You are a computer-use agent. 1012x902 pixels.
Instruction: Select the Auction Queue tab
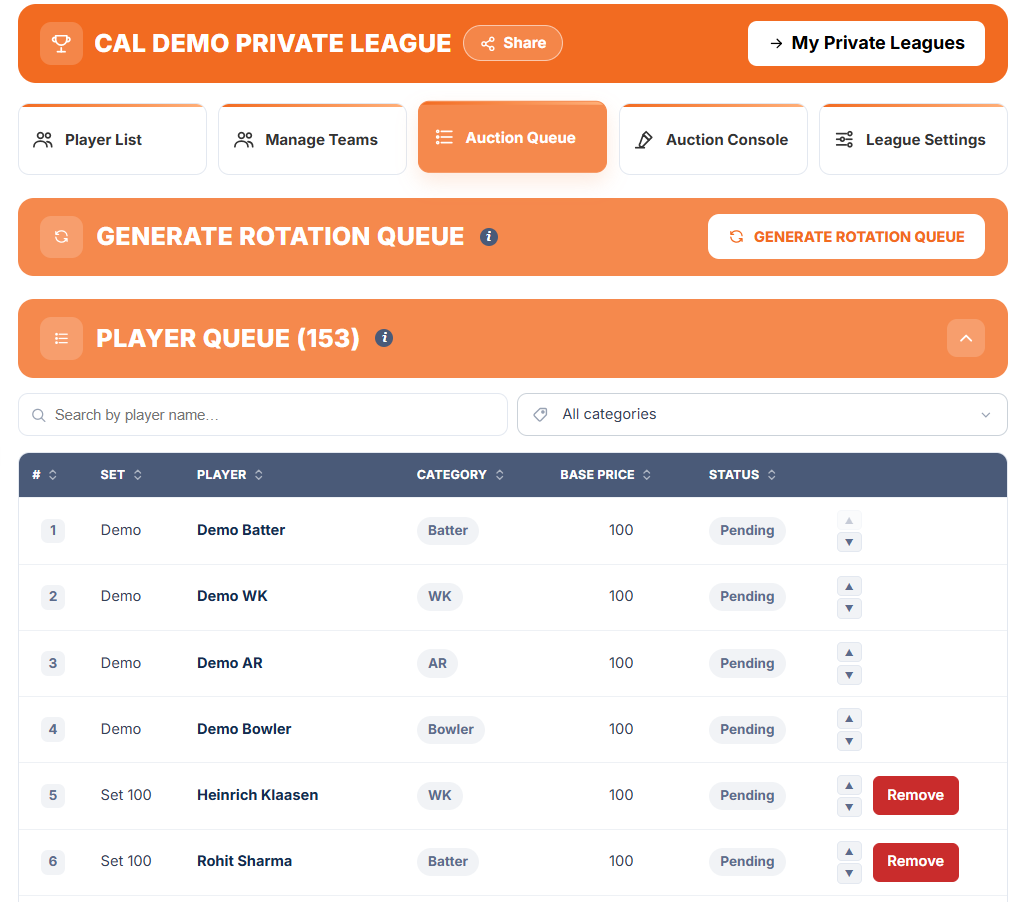tap(512, 137)
